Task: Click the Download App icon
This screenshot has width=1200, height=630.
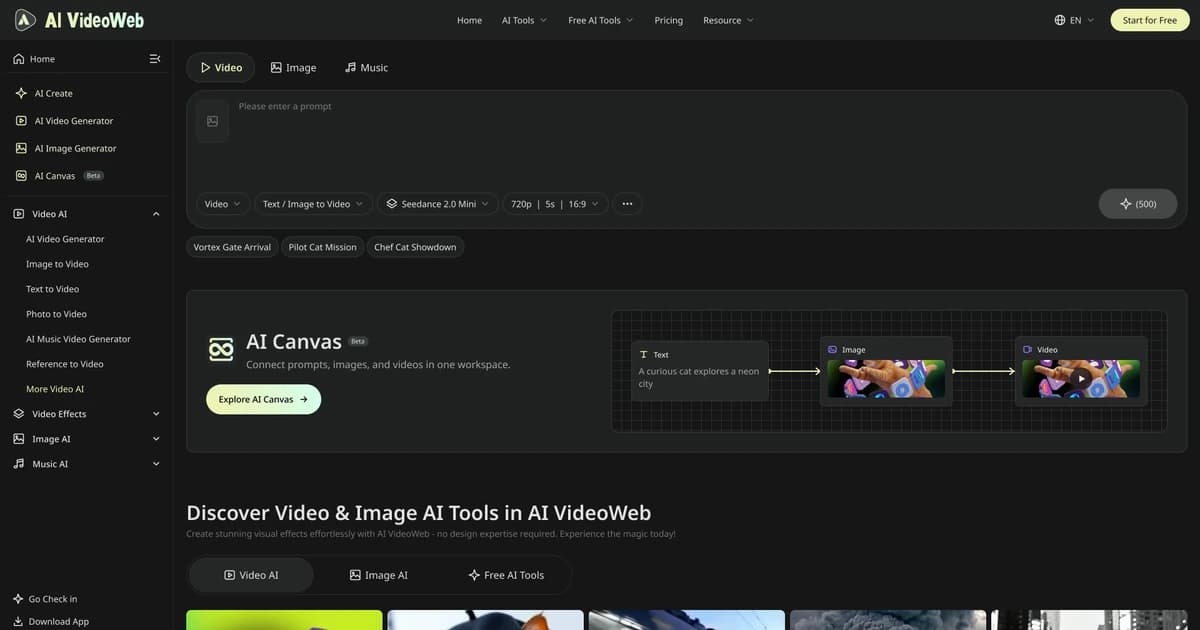Action: pos(18,621)
